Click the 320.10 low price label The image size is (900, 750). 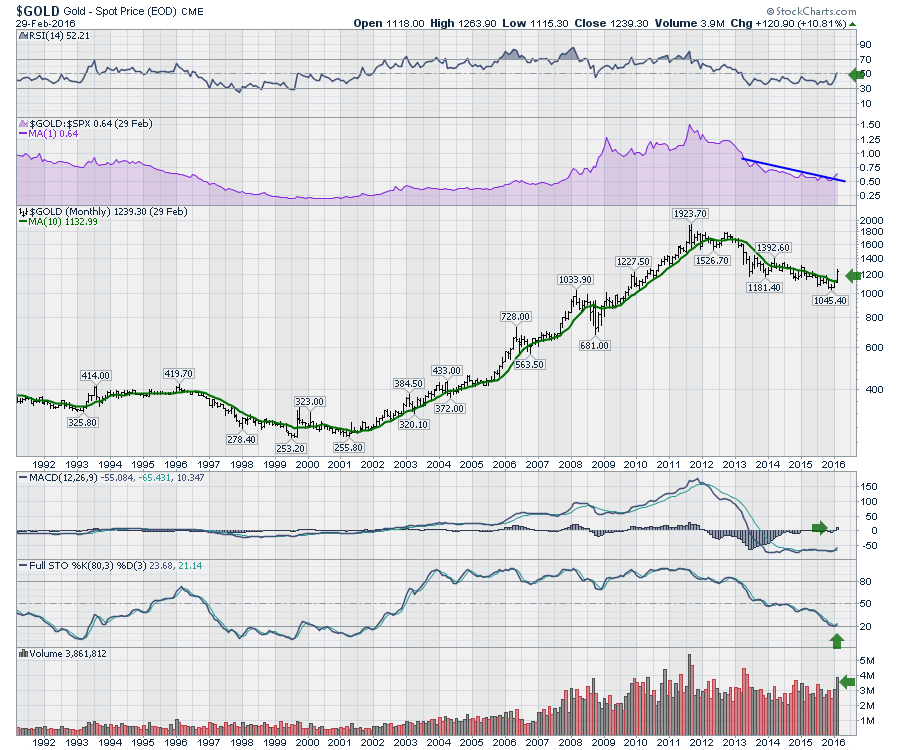pos(413,425)
